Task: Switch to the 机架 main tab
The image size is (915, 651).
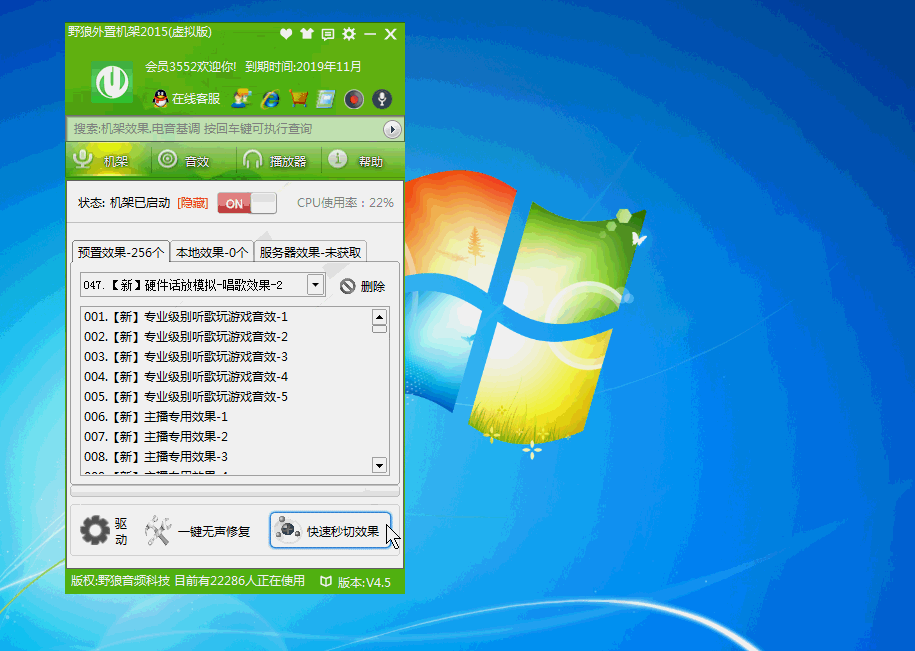Action: [x=109, y=160]
